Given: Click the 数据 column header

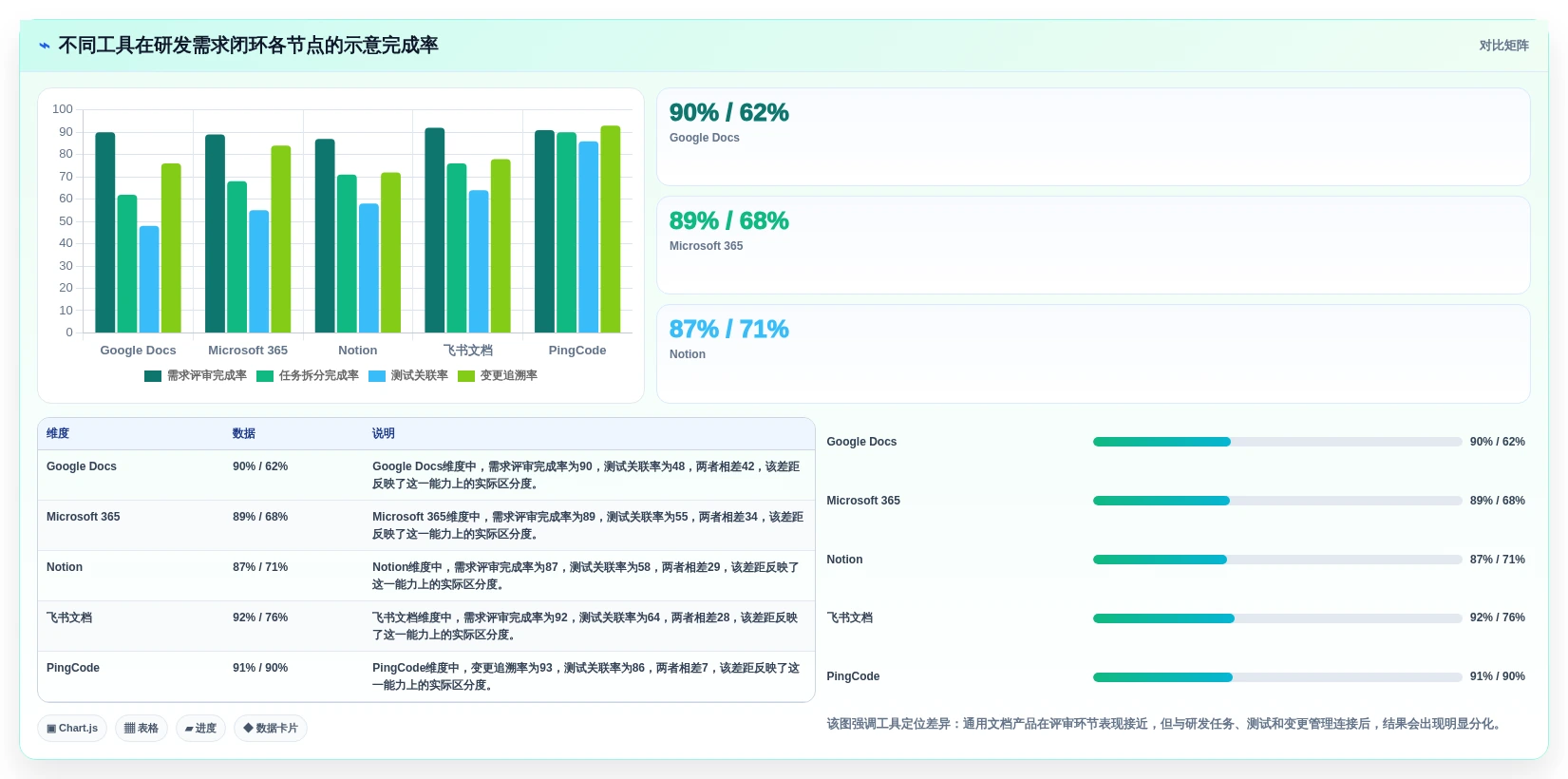Looking at the screenshot, I should click(x=244, y=433).
